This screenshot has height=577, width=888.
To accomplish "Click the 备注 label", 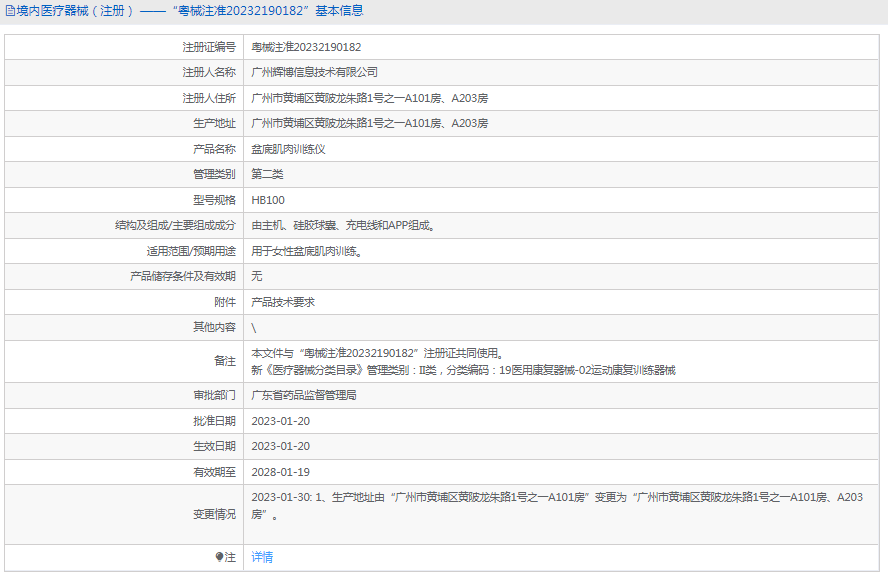I will coord(225,361).
